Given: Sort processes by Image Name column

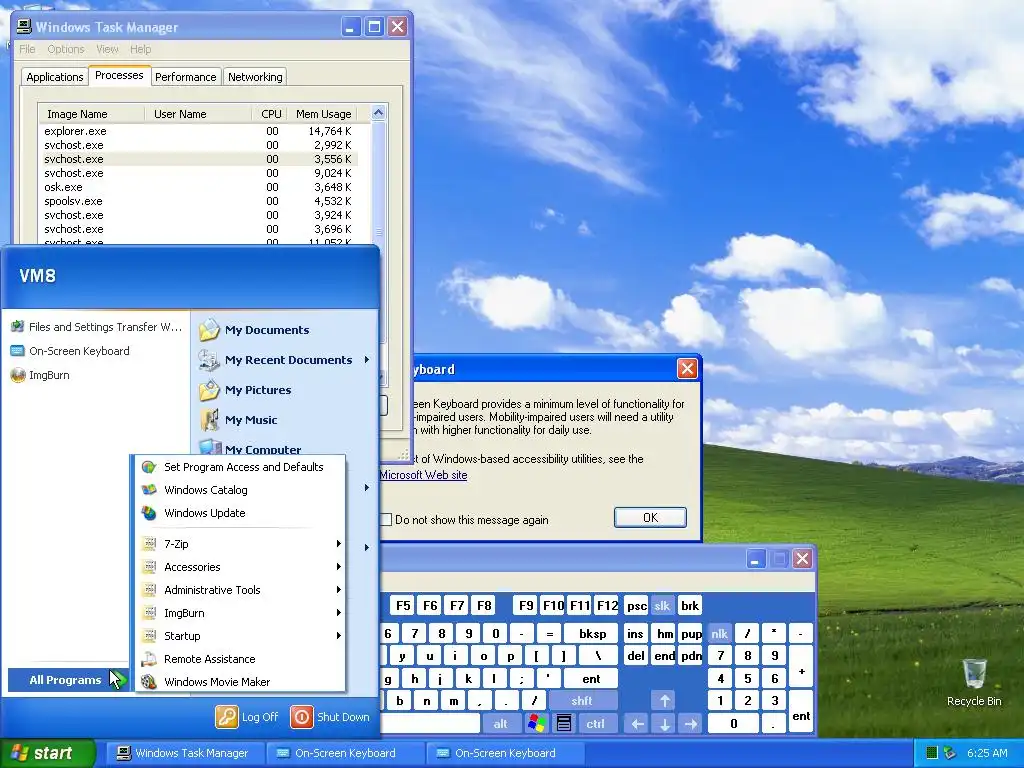Looking at the screenshot, I should (91, 114).
